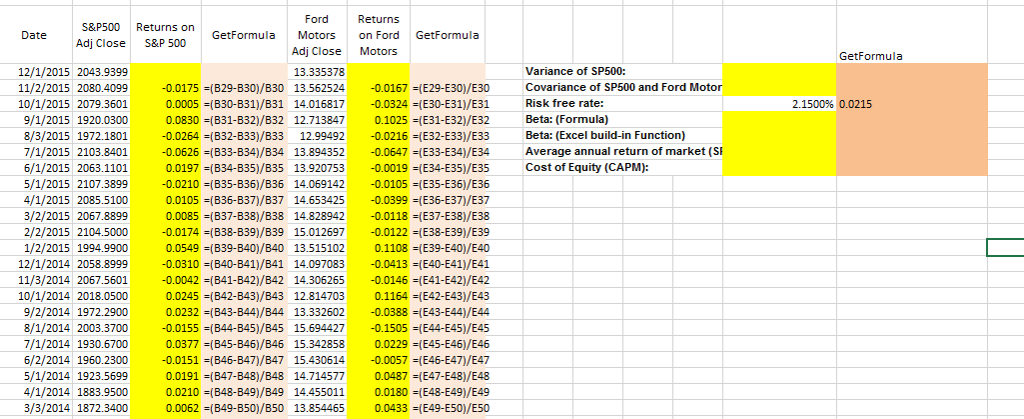This screenshot has width=1024, height=419.
Task: Click the date cell 9/1/2015
Action: [x=38, y=119]
